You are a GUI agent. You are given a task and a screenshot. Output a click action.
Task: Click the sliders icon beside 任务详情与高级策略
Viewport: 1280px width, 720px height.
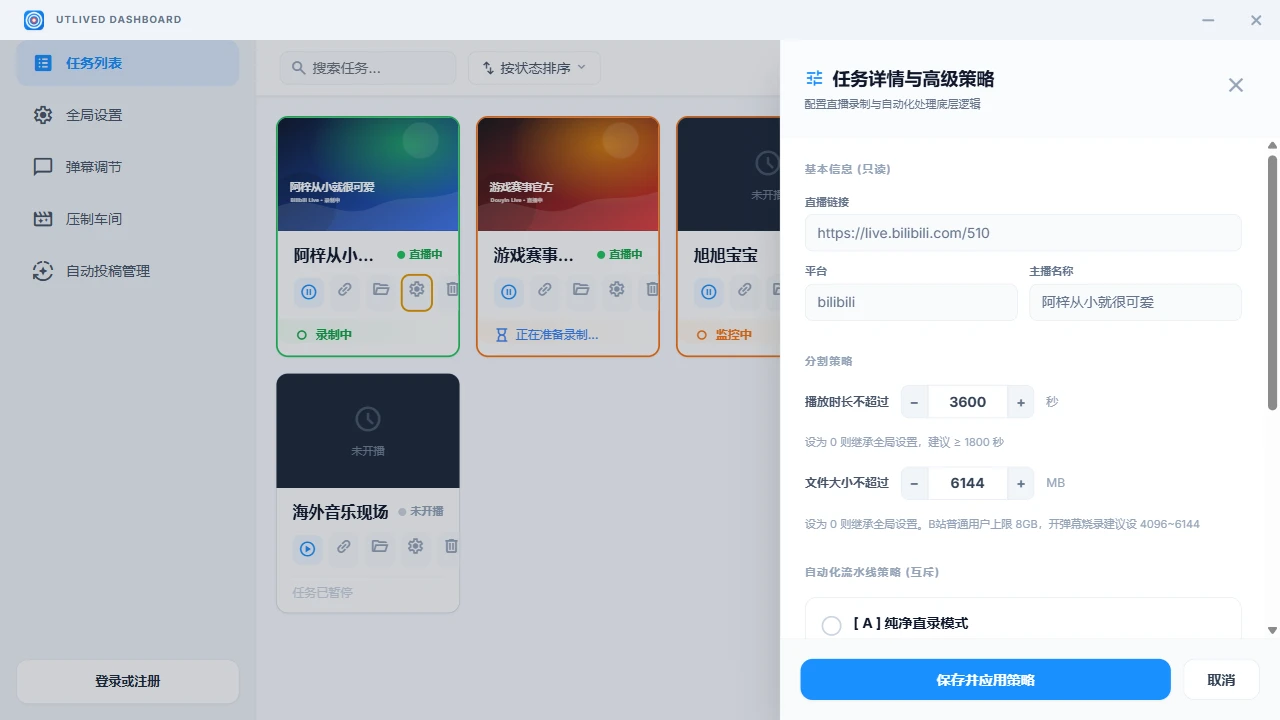point(814,79)
